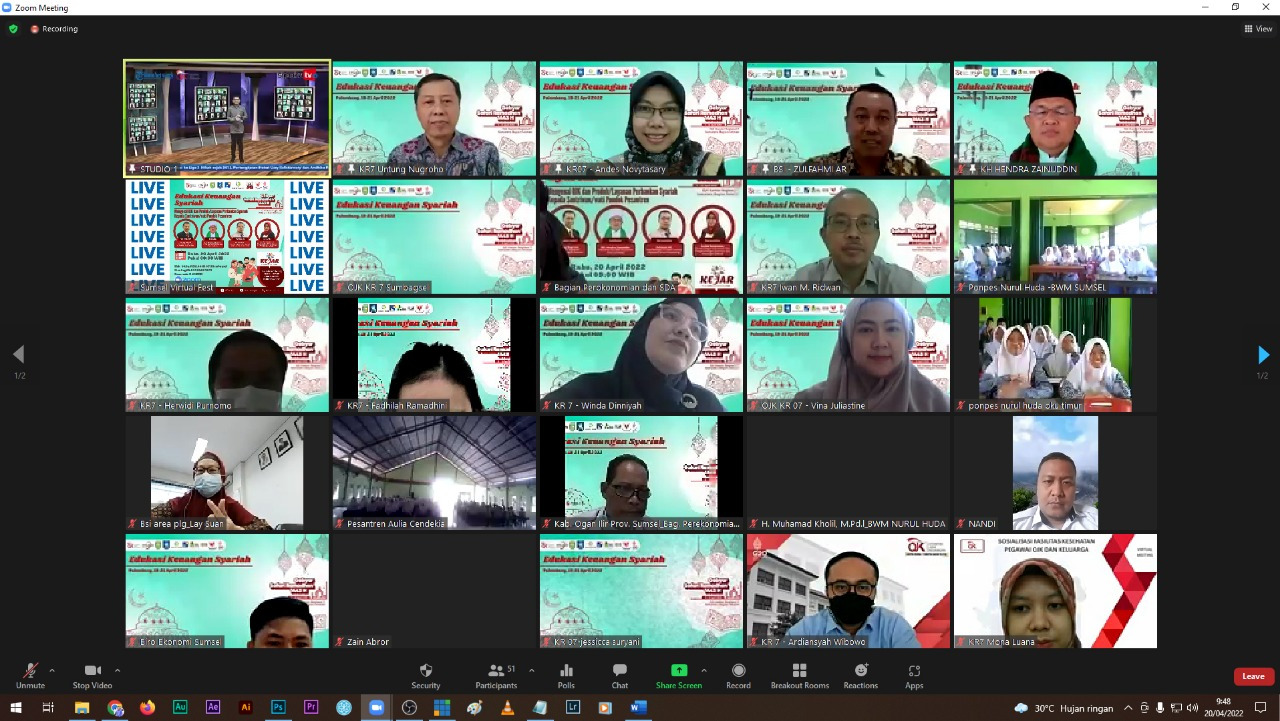Expand the Share Screen options arrow
The height and width of the screenshot is (721, 1280).
point(703,670)
